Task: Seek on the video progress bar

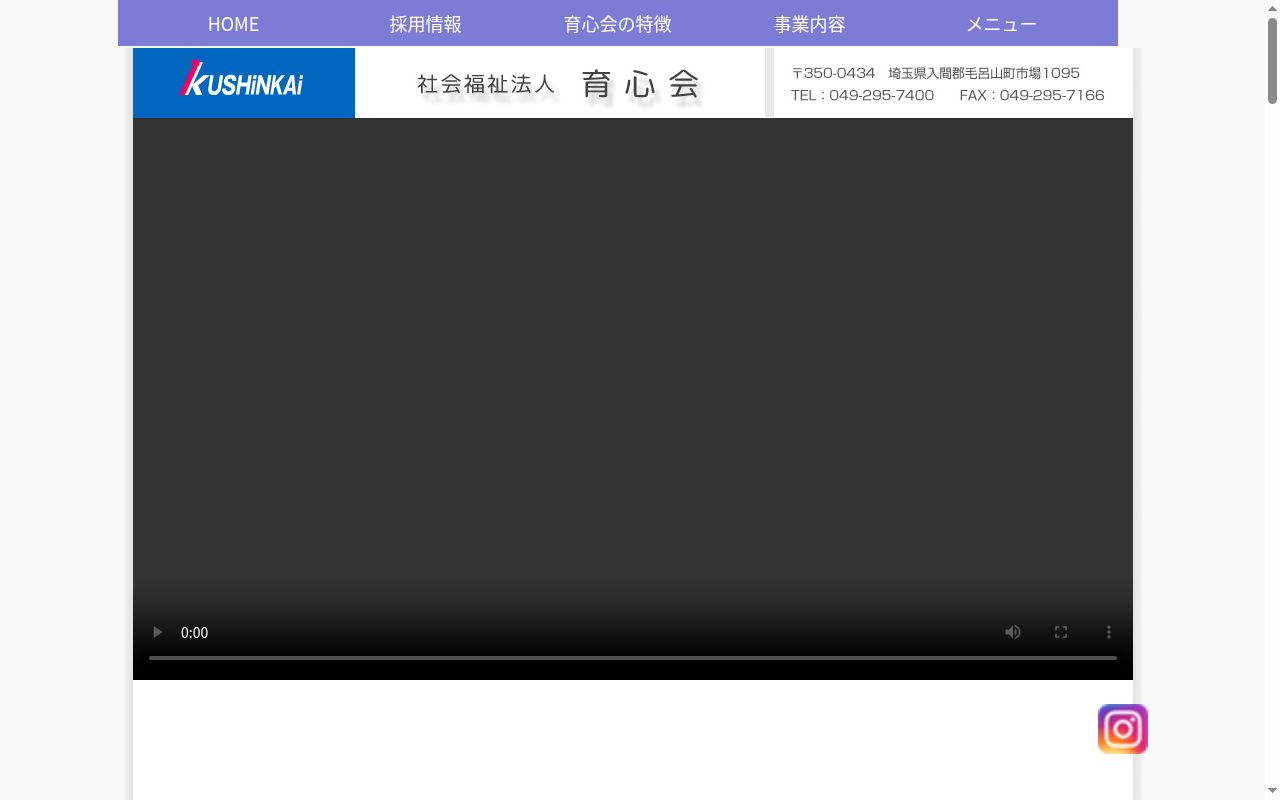Action: coord(633,658)
